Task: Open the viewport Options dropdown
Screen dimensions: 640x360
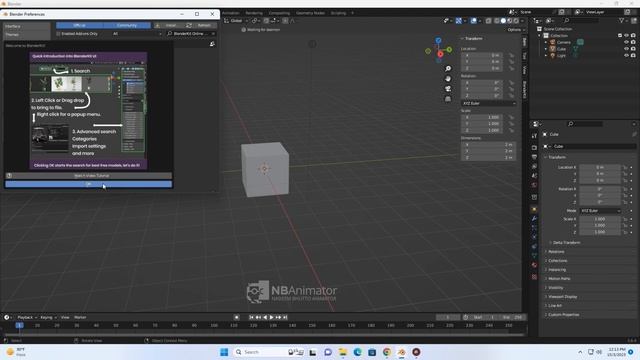Action: coord(516,30)
